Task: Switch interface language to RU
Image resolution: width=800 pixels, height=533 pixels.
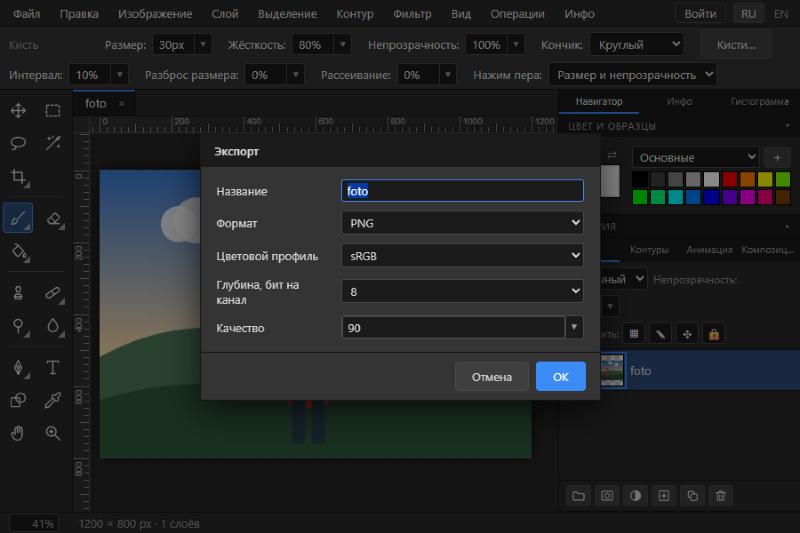Action: tap(748, 14)
